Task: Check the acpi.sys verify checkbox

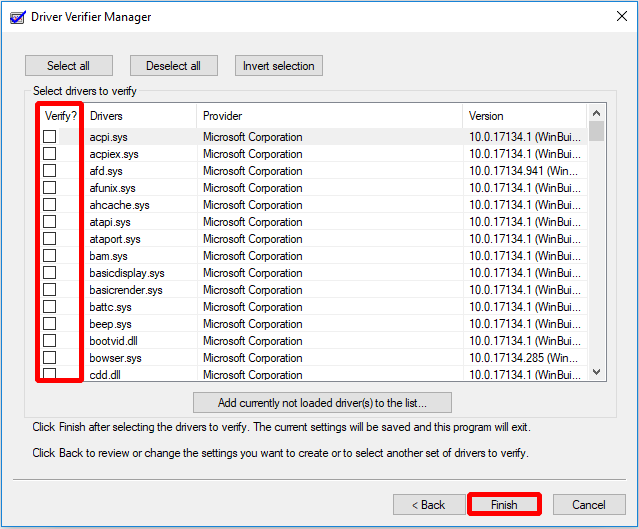Action: pos(50,137)
